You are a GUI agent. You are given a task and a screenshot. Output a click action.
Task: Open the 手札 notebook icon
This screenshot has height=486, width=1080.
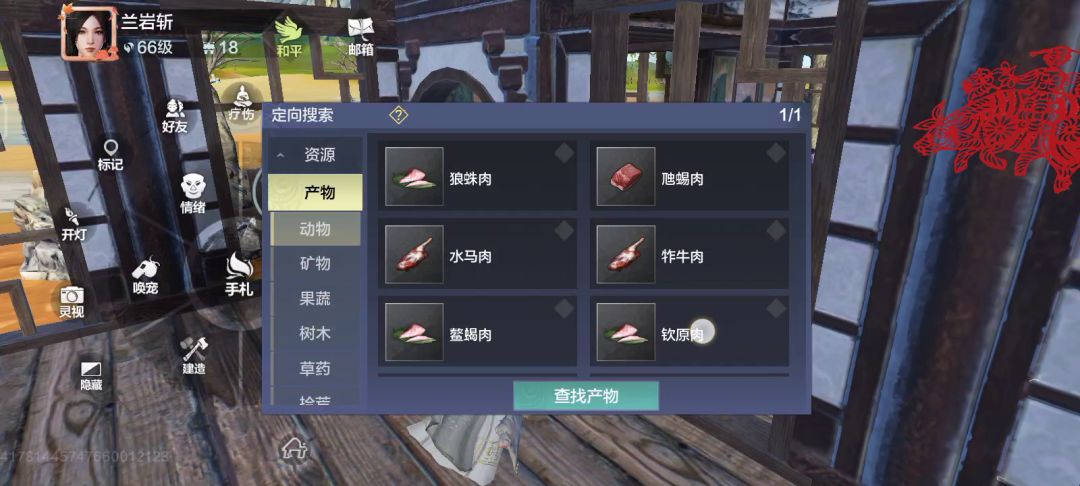pyautogui.click(x=239, y=275)
